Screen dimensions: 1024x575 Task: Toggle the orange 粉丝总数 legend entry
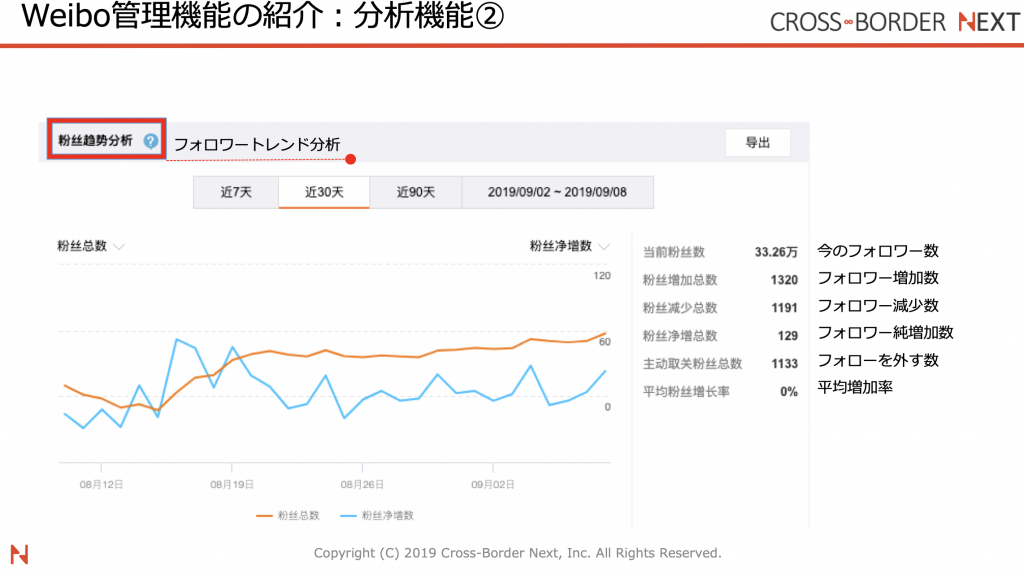coord(288,516)
